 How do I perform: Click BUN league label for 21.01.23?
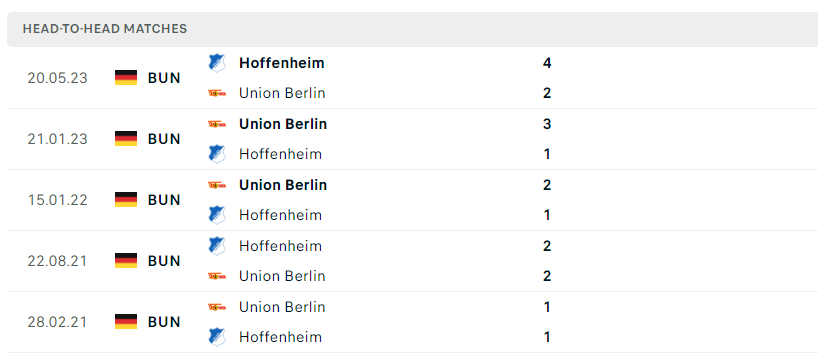164,139
